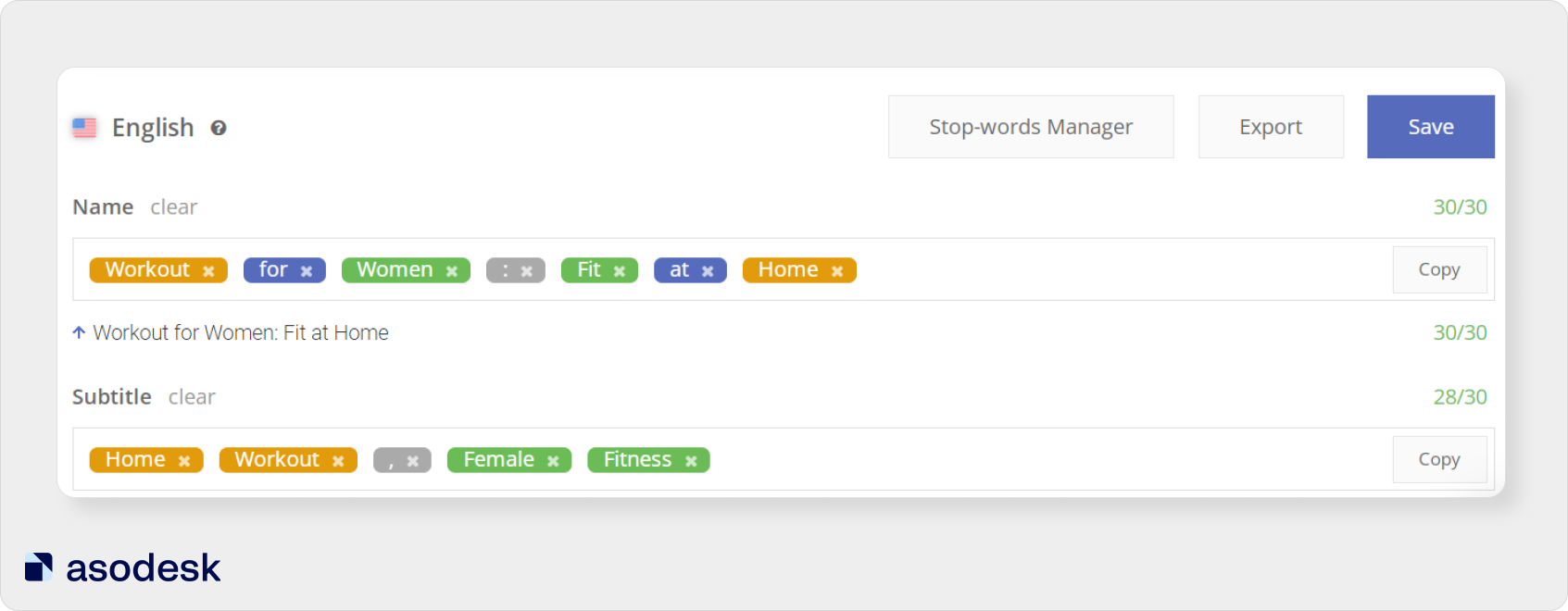Remove the "Home" tag in Name field

[x=837, y=271]
